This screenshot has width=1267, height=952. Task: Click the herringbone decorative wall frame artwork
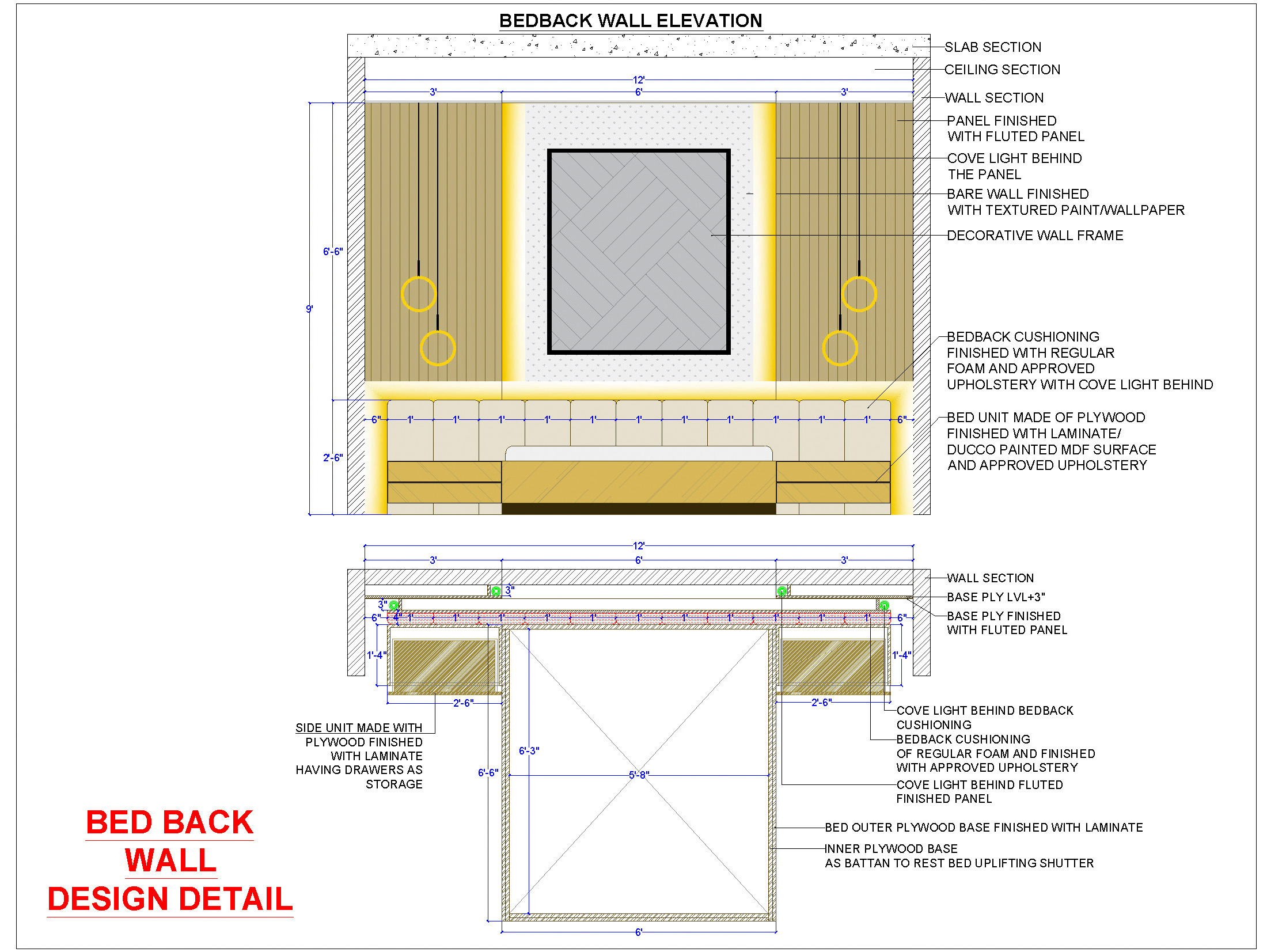(639, 252)
